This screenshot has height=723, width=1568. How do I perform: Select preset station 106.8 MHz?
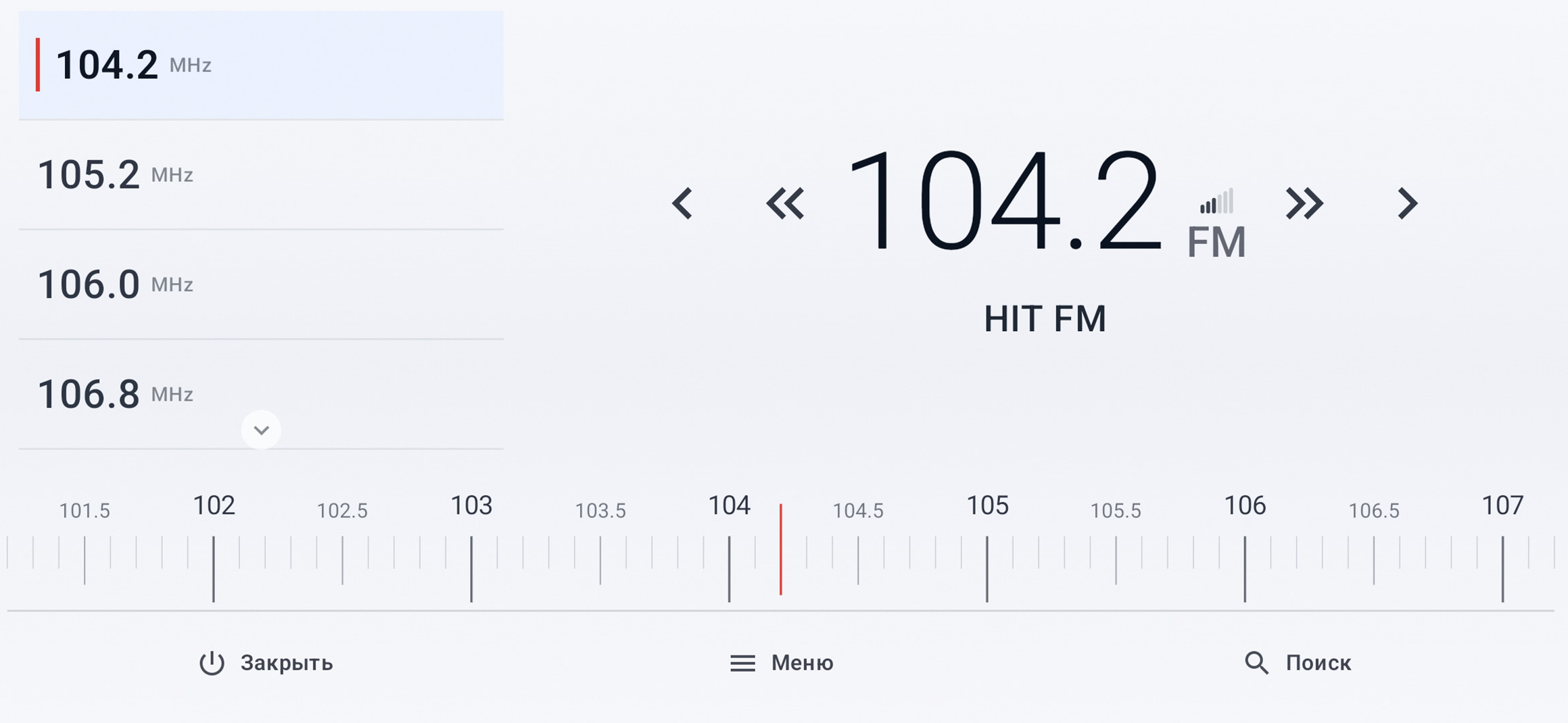coord(261,394)
